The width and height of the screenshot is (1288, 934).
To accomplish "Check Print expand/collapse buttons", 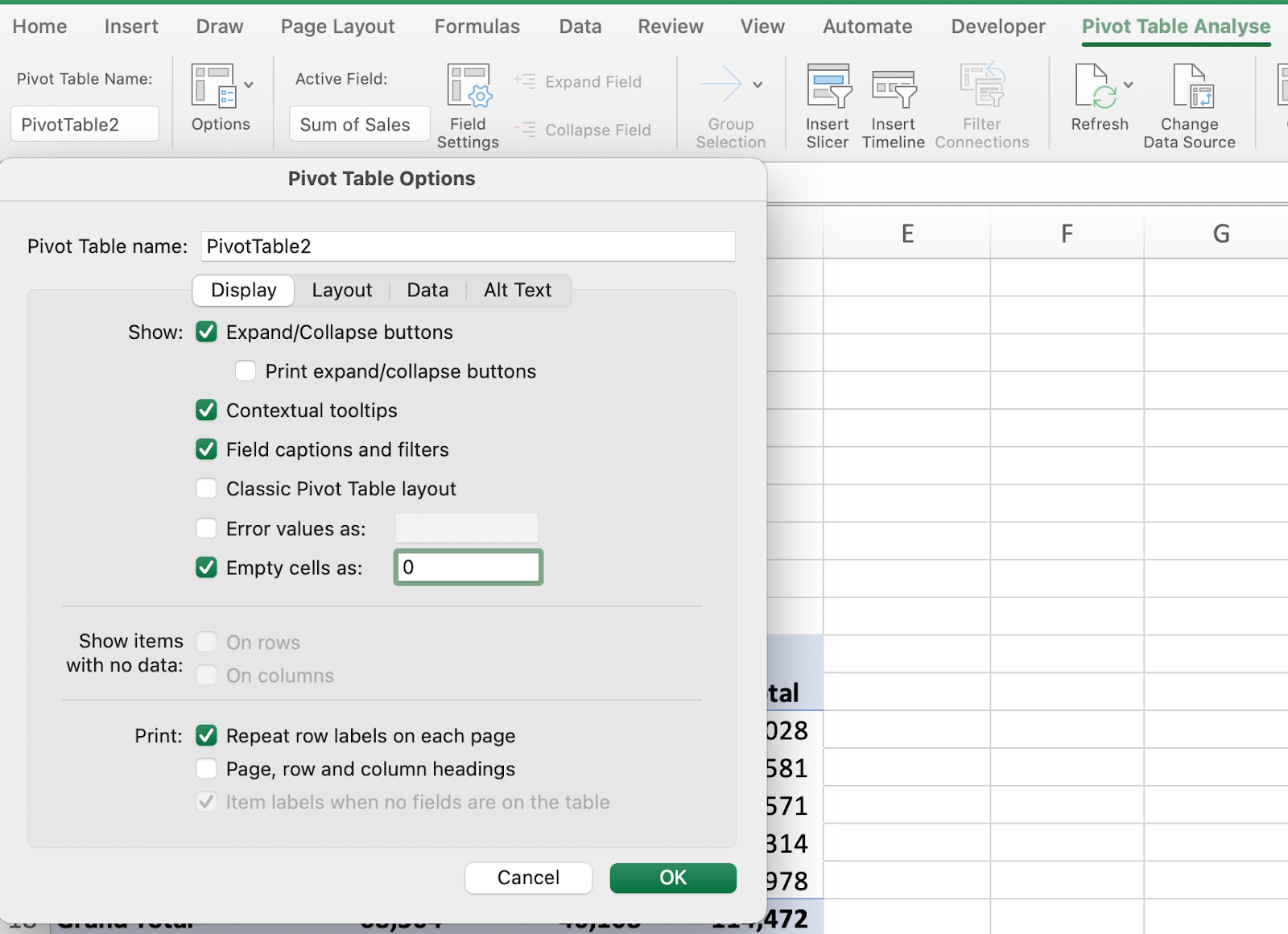I will point(246,370).
